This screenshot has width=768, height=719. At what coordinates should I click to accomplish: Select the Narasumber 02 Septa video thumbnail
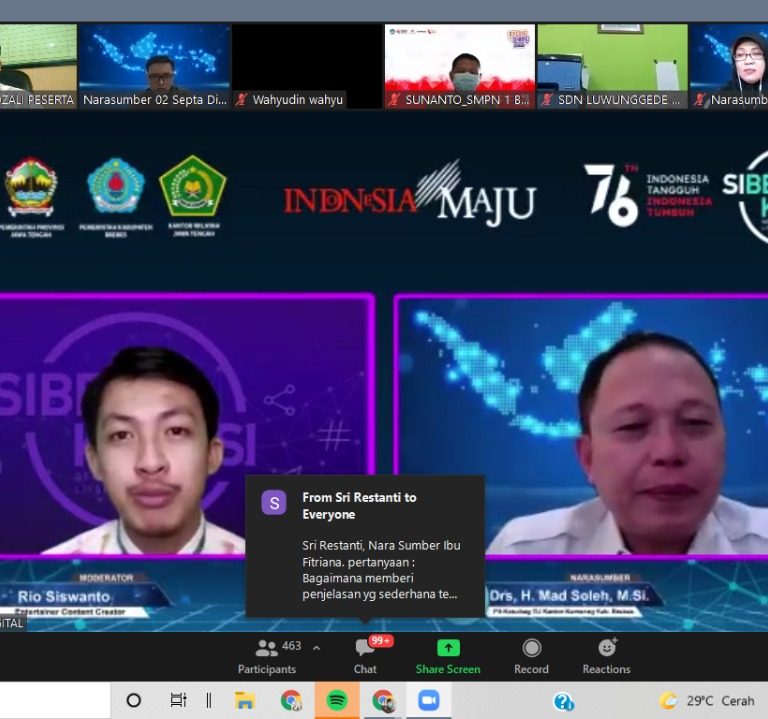(154, 66)
